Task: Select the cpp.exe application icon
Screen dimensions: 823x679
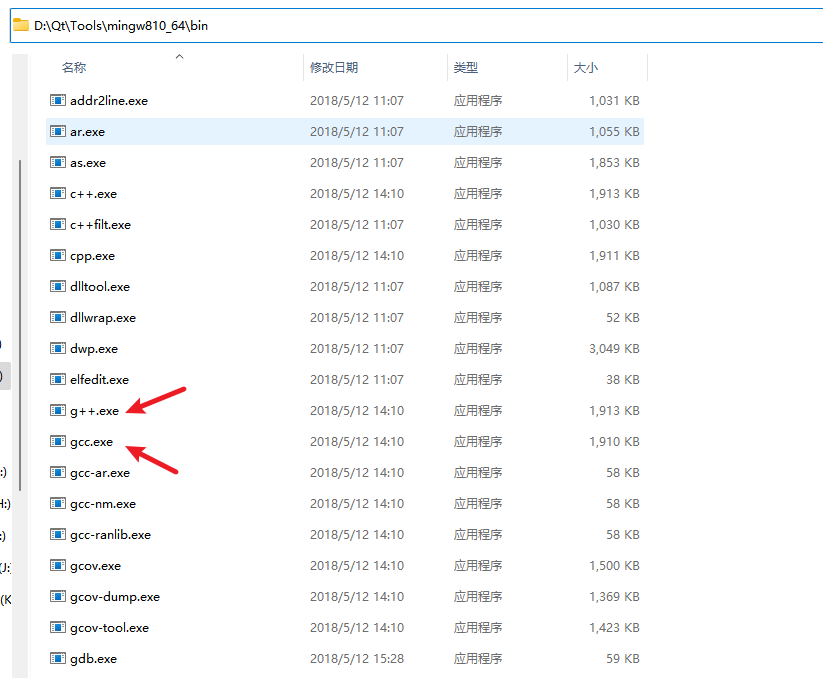Action: 57,255
